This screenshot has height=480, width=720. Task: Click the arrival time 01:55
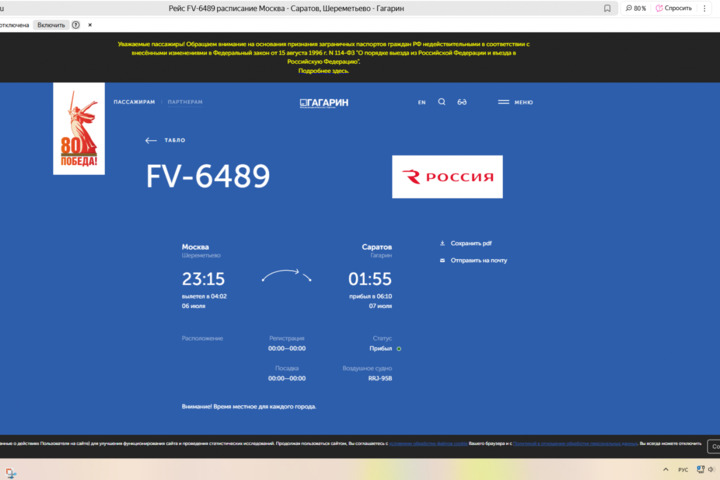tap(370, 279)
